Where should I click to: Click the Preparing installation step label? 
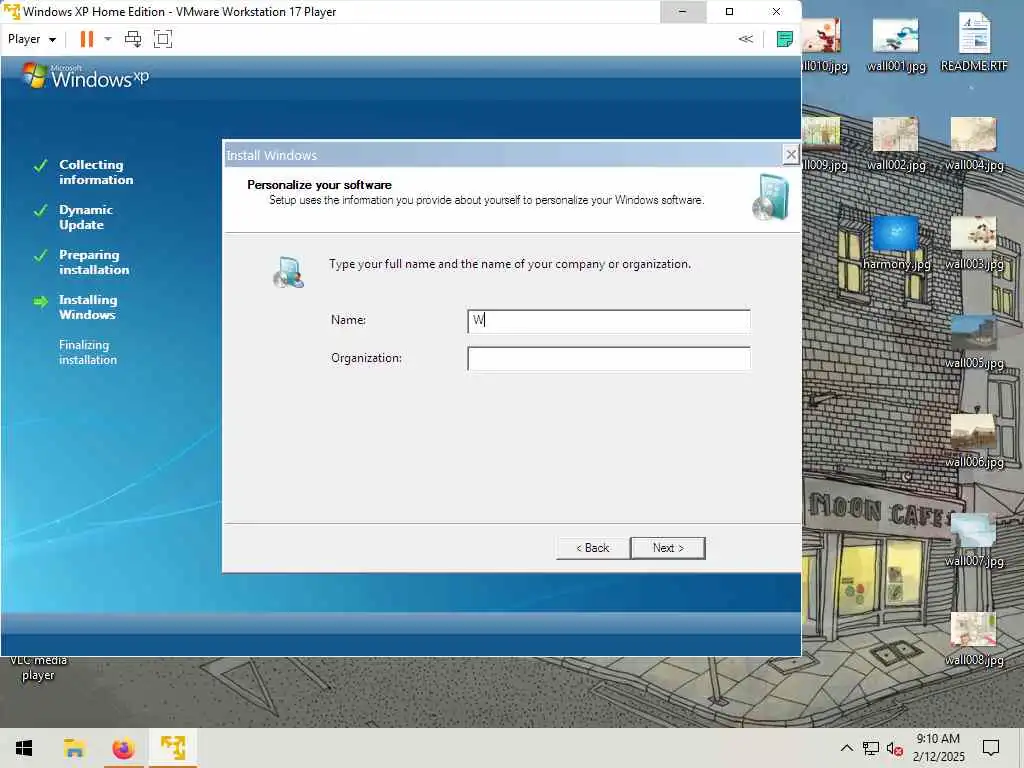coord(94,262)
